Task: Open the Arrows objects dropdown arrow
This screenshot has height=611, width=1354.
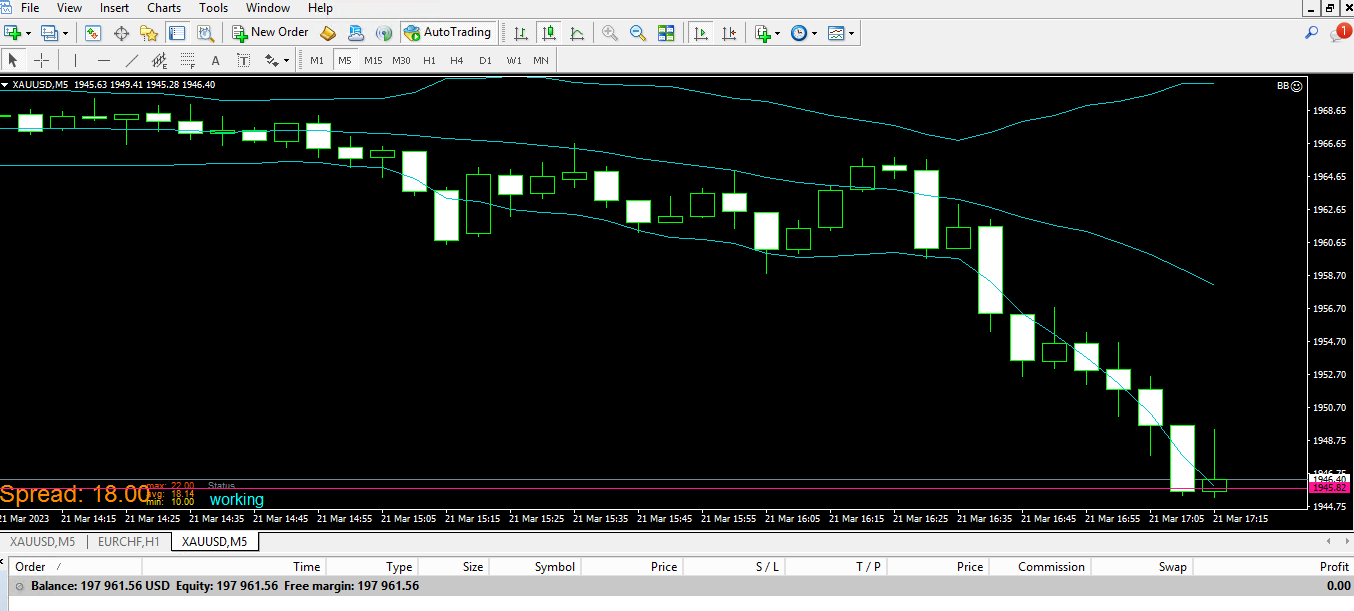Action: coord(286,60)
